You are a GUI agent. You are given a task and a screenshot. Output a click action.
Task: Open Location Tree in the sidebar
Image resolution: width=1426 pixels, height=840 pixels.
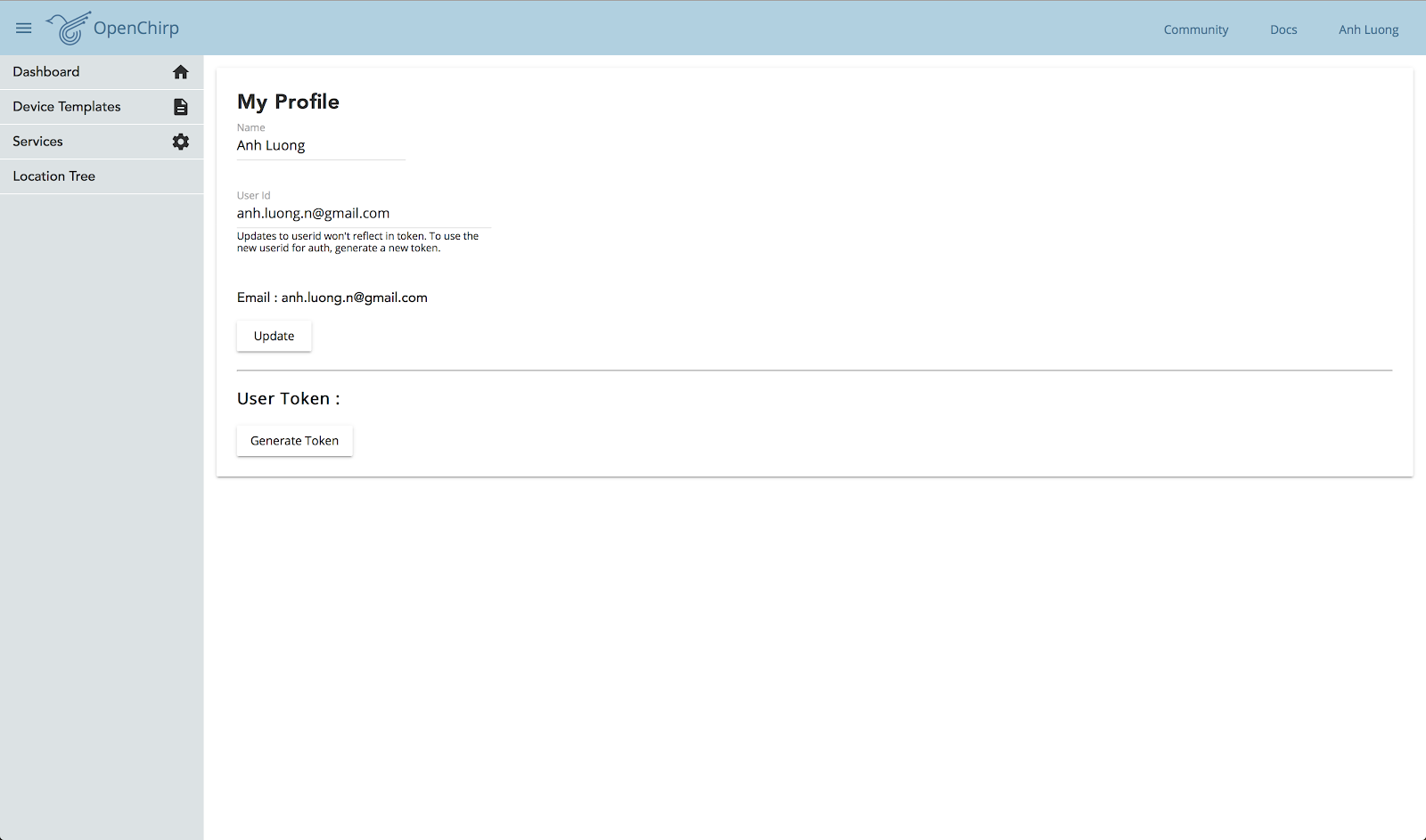(x=102, y=176)
